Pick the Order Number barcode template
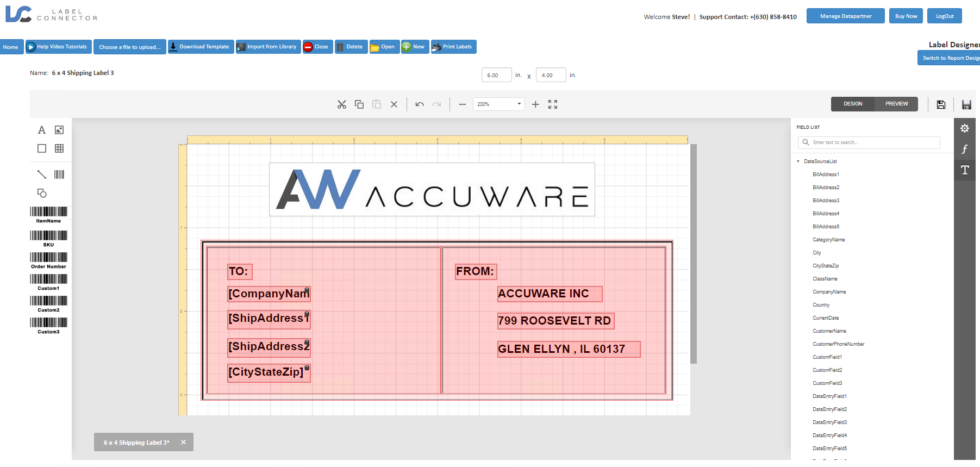Image resolution: width=980 pixels, height=467 pixels. [x=48, y=261]
